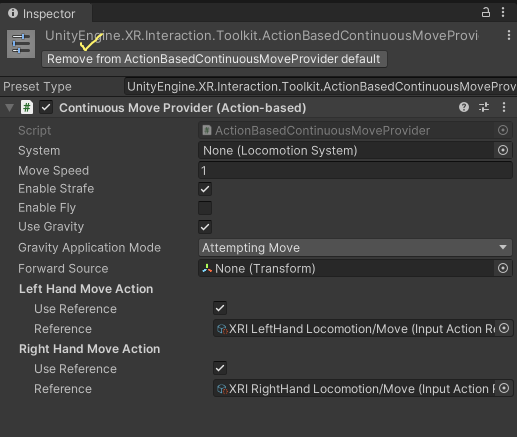Click the input action icon in RightHand reference

coord(222,389)
